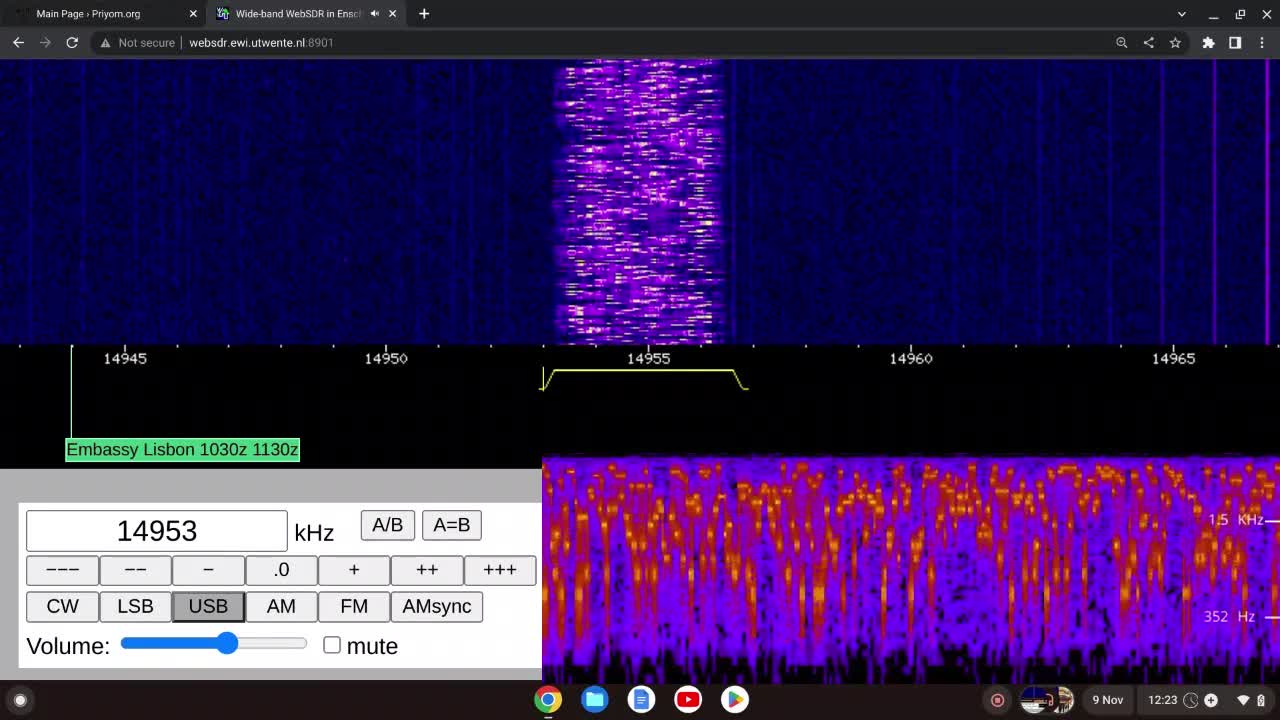The image size is (1280, 720).
Task: Switch to LSB mode
Action: 135,606
